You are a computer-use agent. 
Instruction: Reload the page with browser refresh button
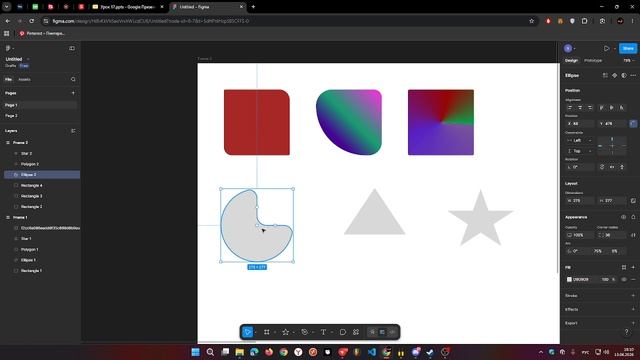coord(31,21)
